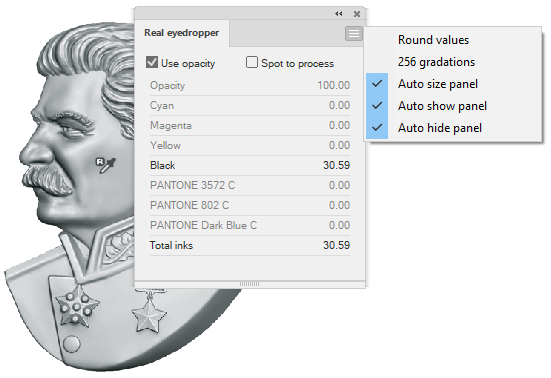Screen dimensions: 551x378
Task: Click the PANTONE Dark Blue C row
Action: pyautogui.click(x=250, y=226)
